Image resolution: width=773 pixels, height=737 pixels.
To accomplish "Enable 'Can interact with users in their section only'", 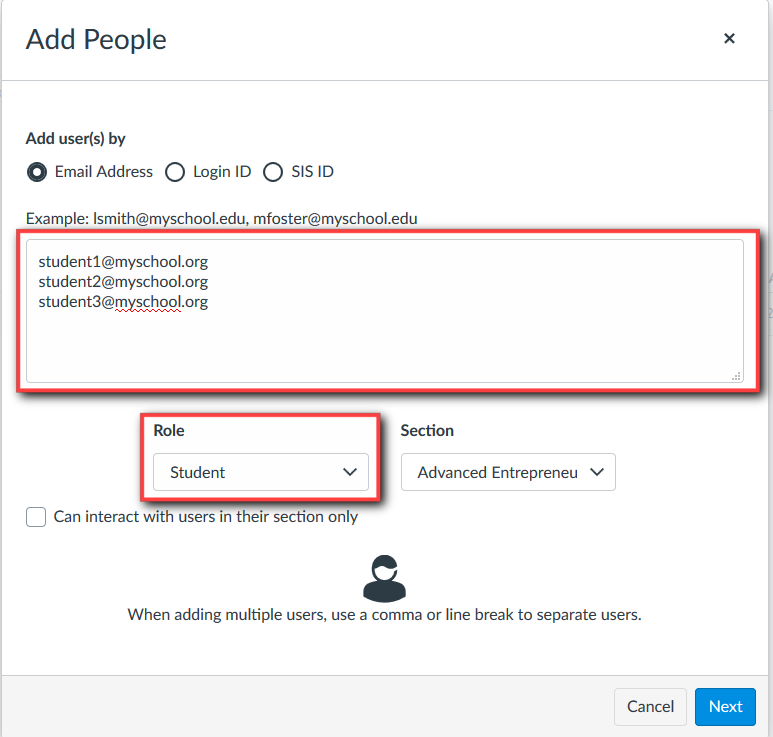I will (36, 517).
